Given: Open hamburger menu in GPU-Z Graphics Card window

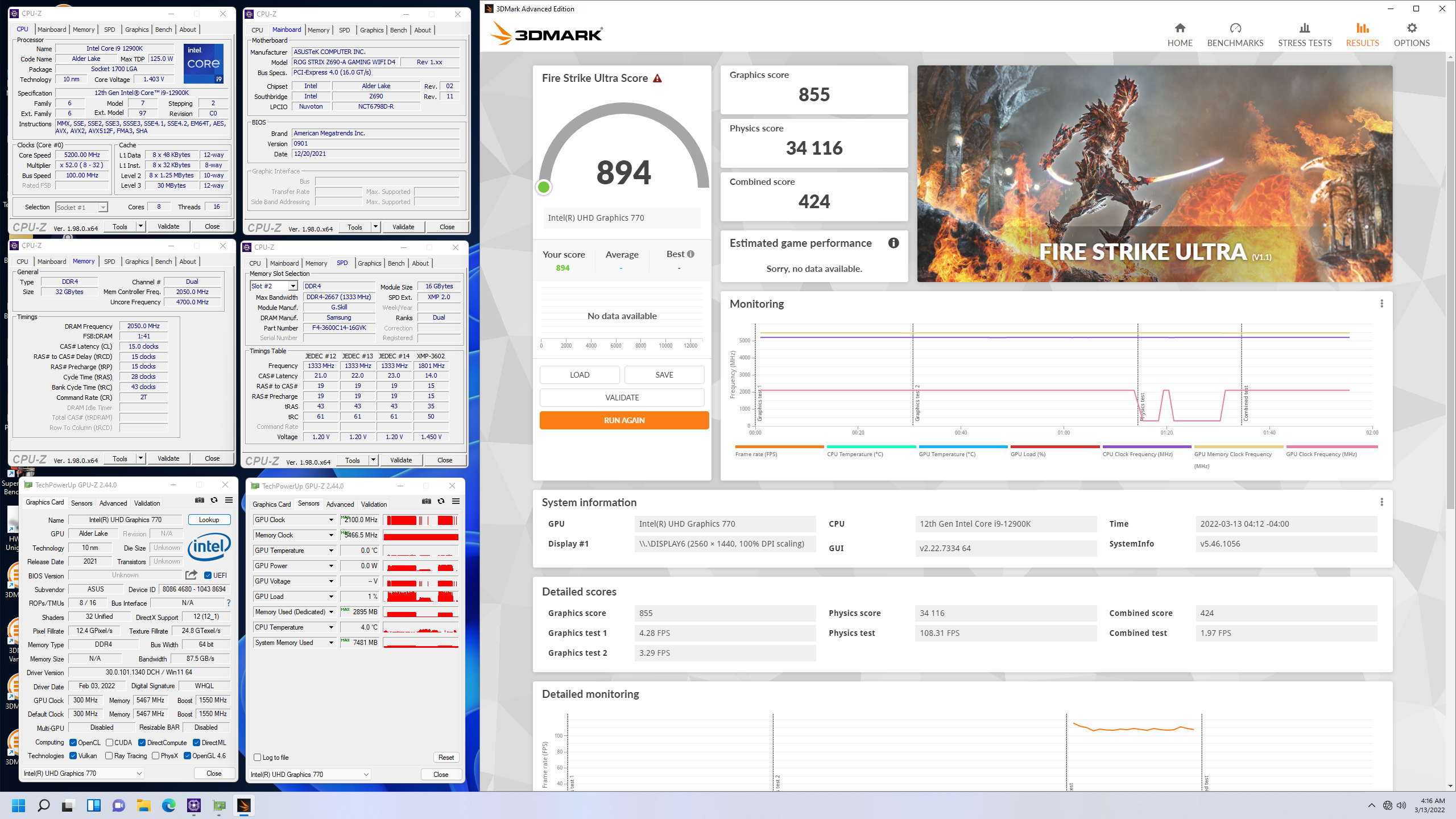Looking at the screenshot, I should click(229, 500).
